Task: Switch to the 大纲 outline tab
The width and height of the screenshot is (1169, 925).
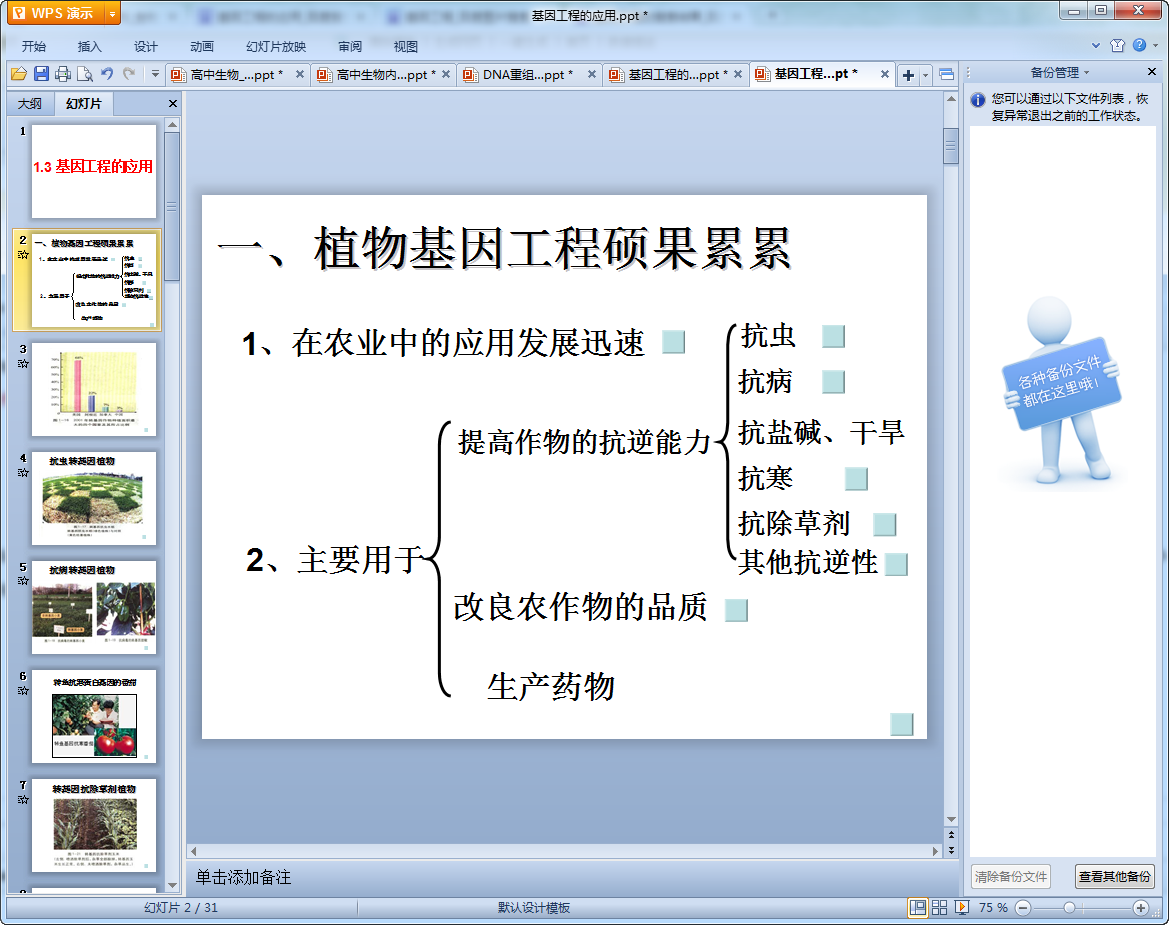Action: click(30, 104)
